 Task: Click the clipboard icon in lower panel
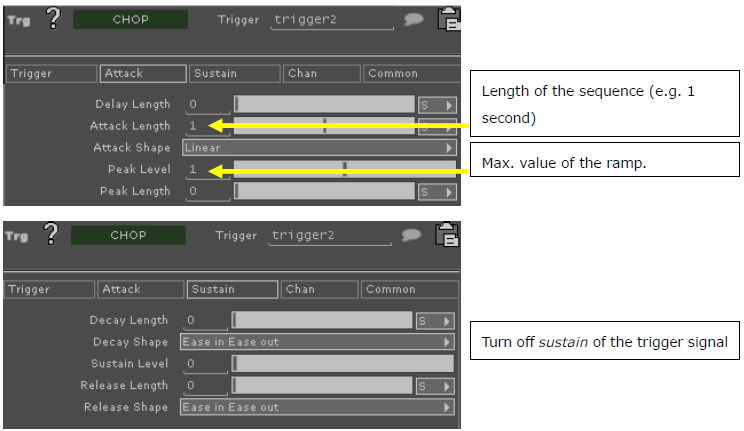click(x=447, y=234)
